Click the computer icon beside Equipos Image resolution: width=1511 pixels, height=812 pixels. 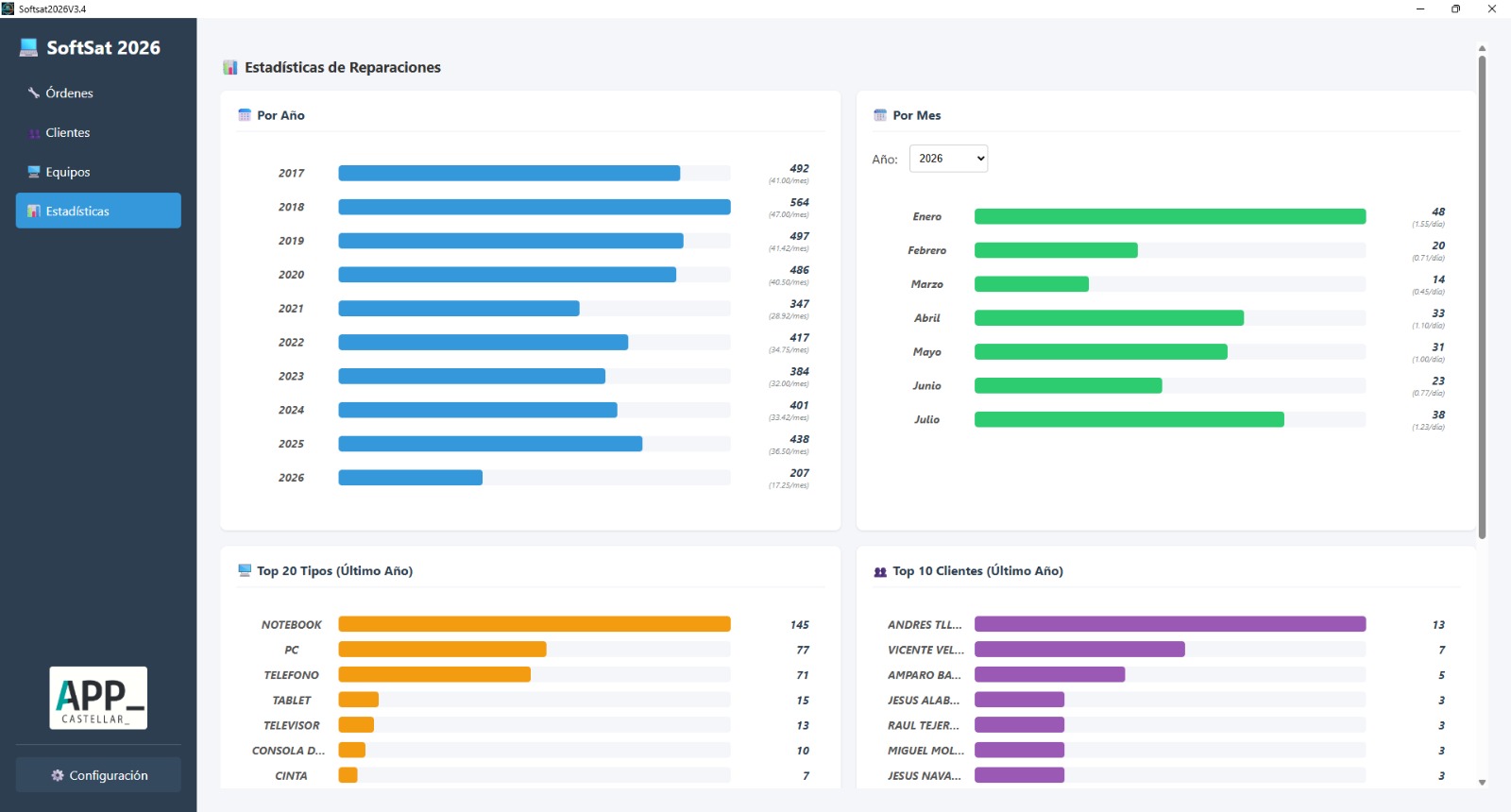(34, 172)
